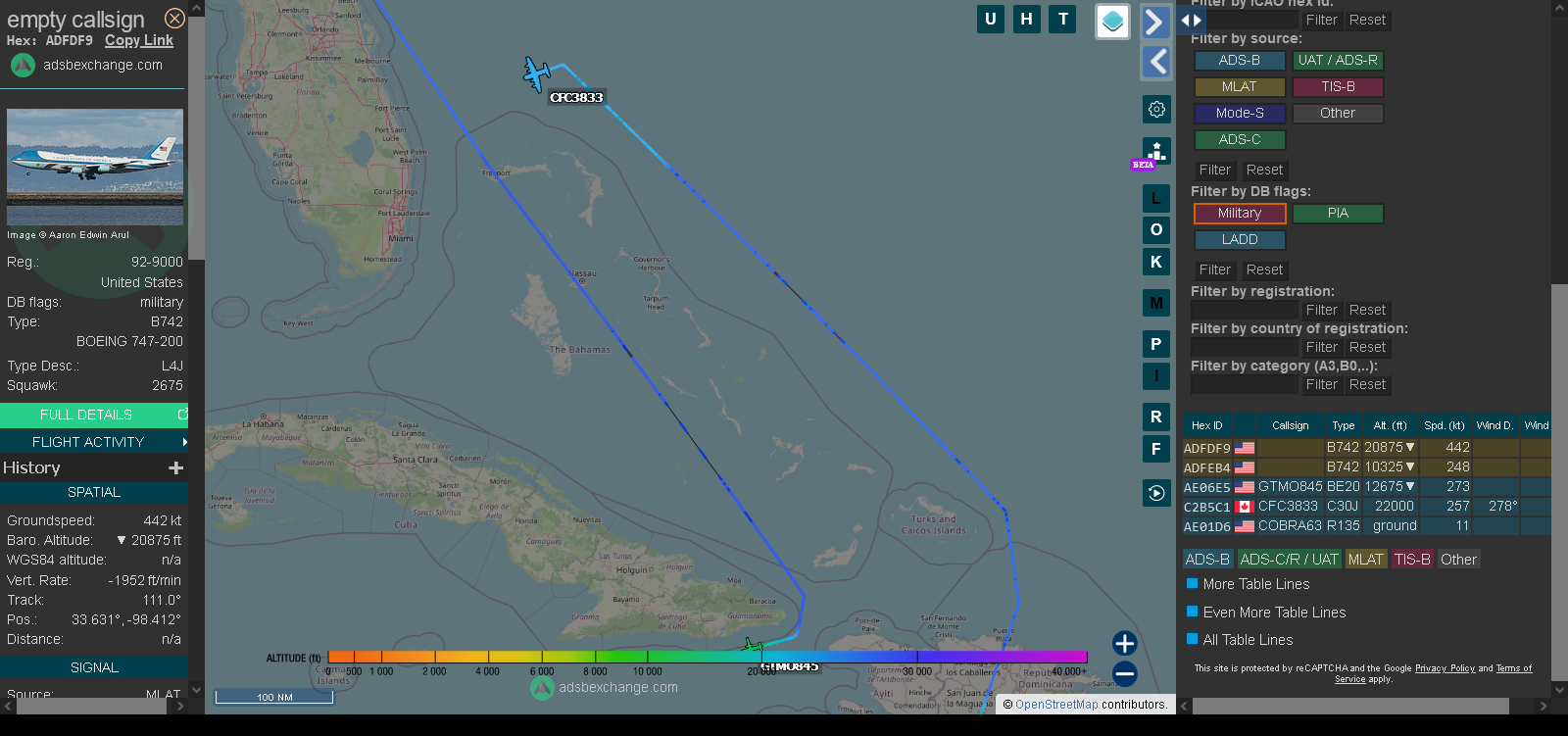The image size is (1568, 736).
Task: Click the H map button
Action: click(x=1026, y=19)
